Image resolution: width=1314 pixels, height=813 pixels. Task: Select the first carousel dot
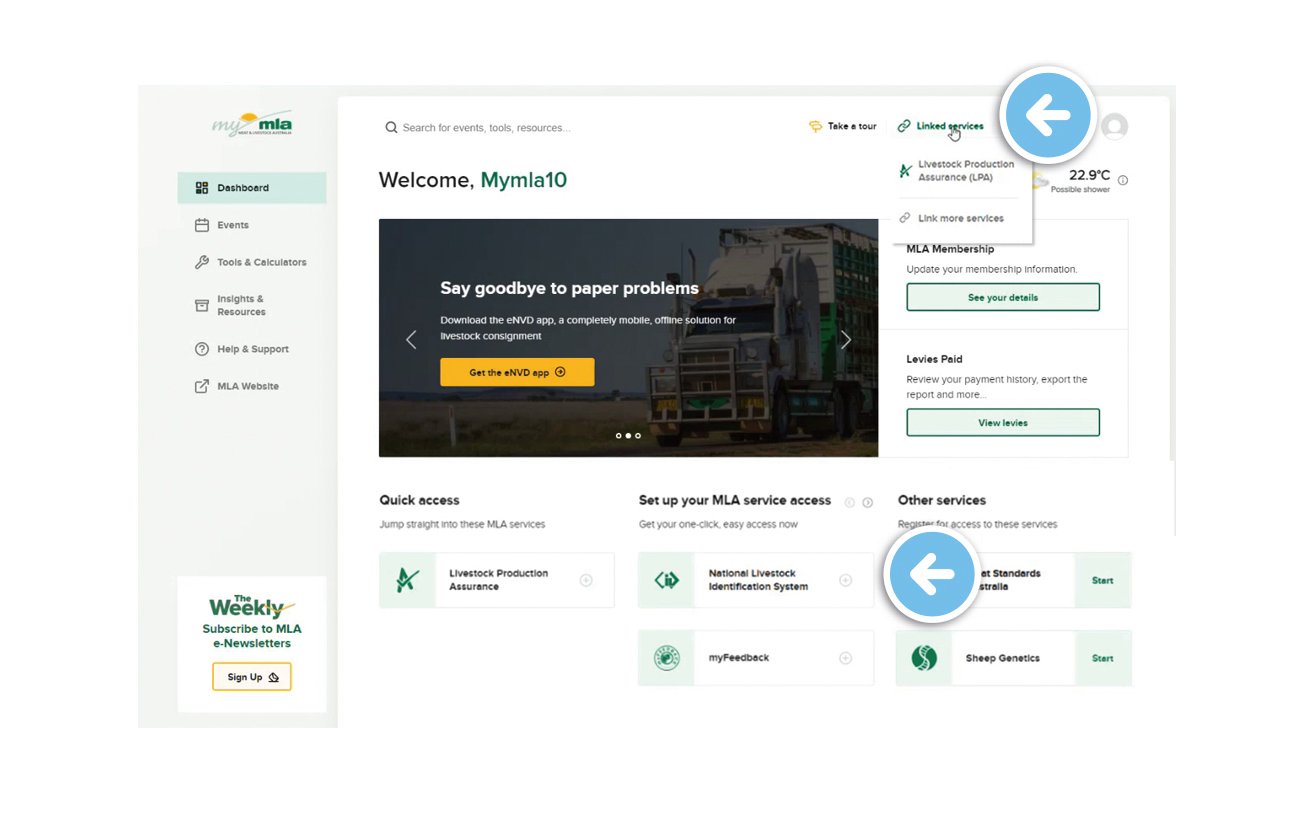tap(618, 436)
